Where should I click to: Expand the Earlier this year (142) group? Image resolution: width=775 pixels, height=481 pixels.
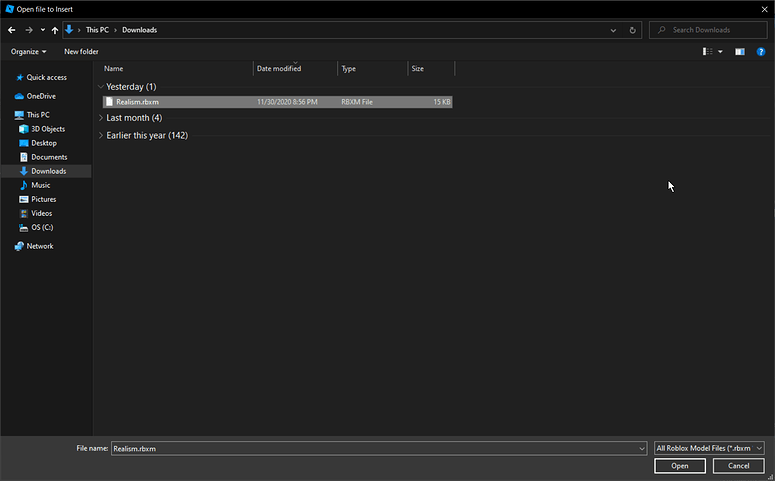(x=101, y=135)
